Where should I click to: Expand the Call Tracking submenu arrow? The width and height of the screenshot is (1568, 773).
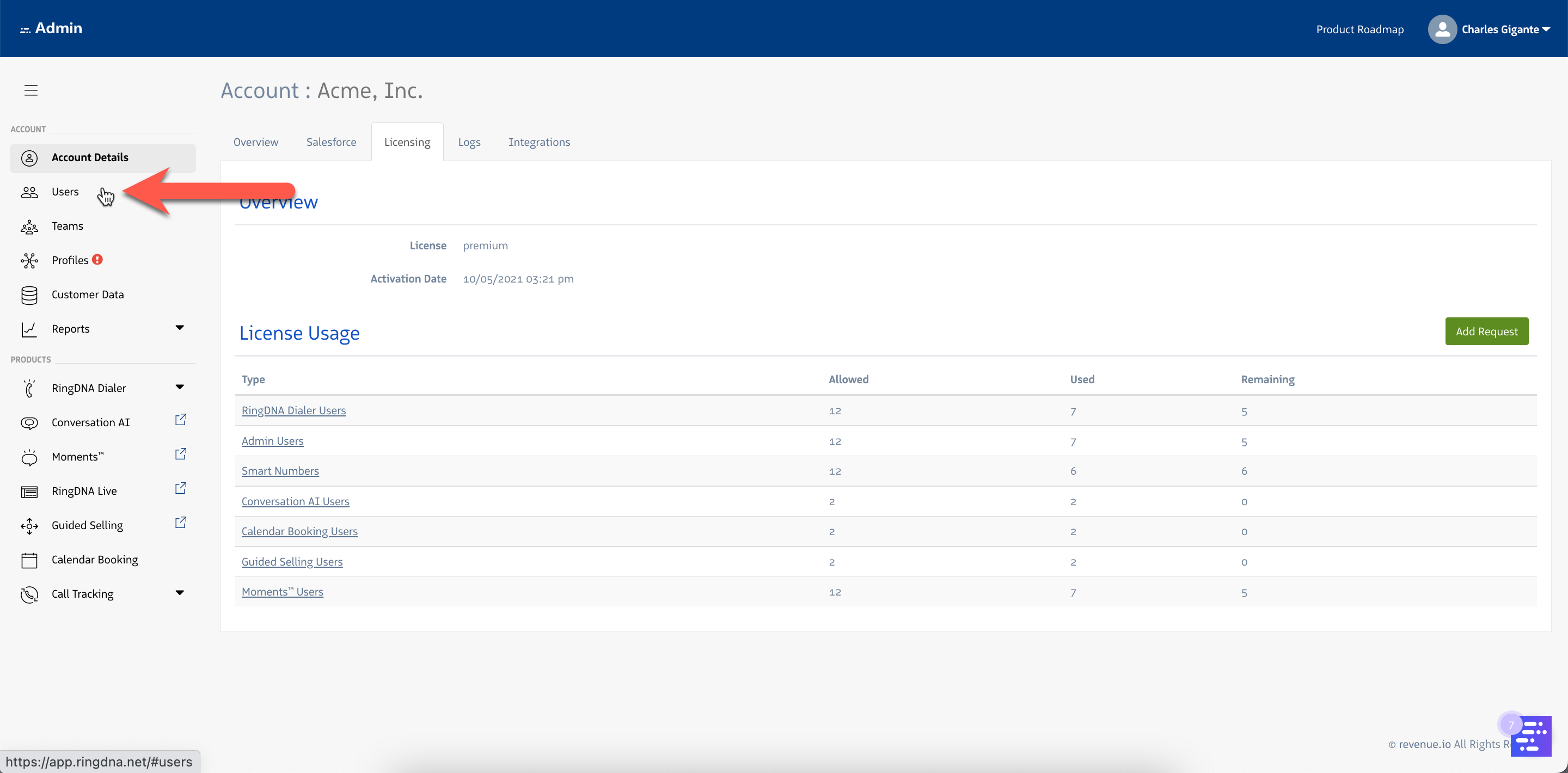click(180, 592)
